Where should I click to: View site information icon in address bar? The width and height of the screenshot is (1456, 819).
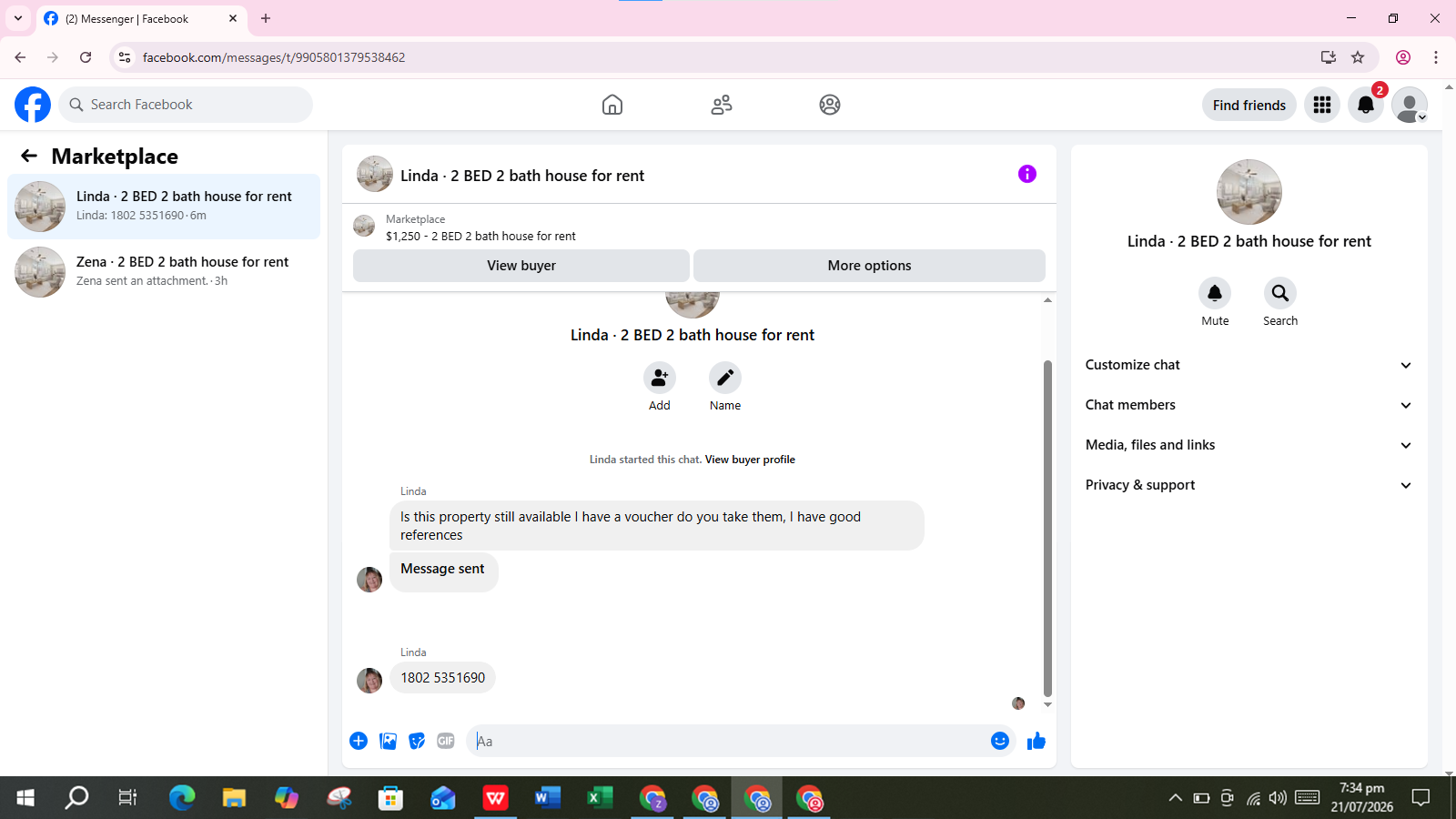coord(125,57)
